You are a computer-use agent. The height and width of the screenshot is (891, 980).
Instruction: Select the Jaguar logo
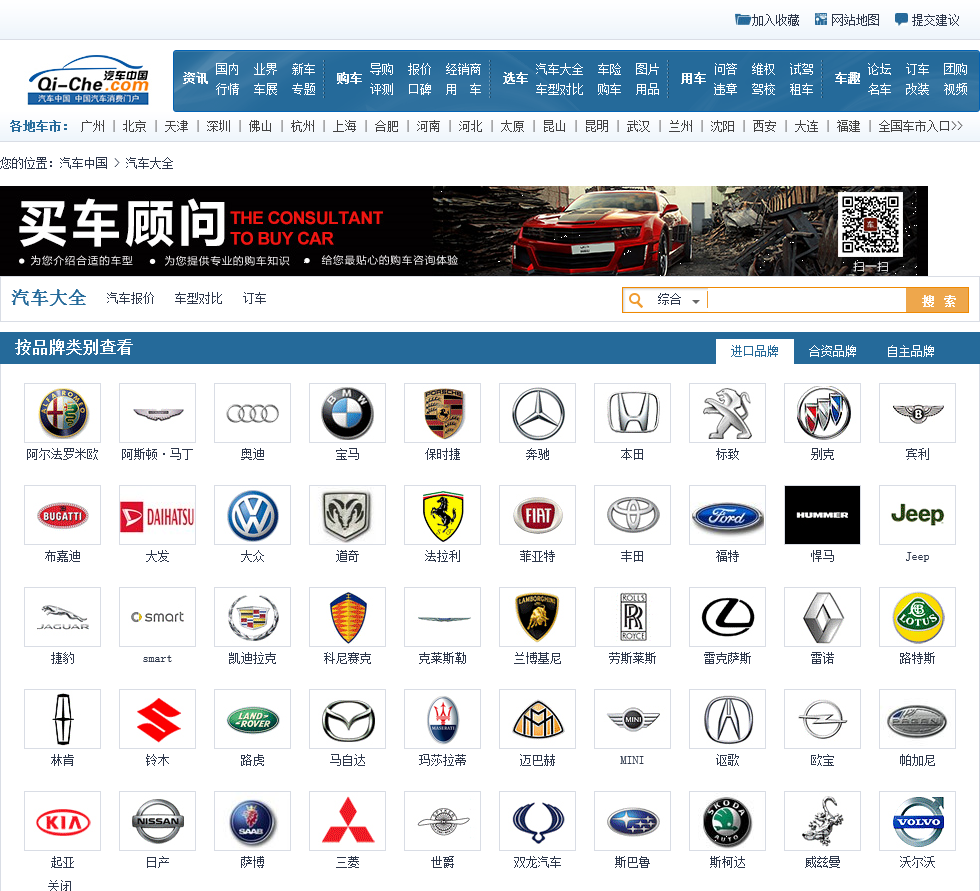point(62,617)
